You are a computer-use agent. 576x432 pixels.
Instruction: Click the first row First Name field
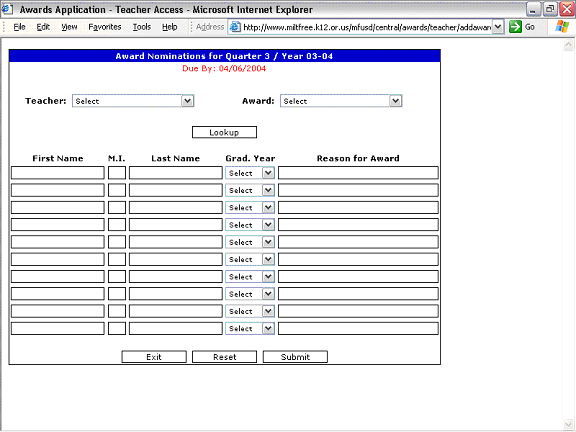pyautogui.click(x=58, y=173)
